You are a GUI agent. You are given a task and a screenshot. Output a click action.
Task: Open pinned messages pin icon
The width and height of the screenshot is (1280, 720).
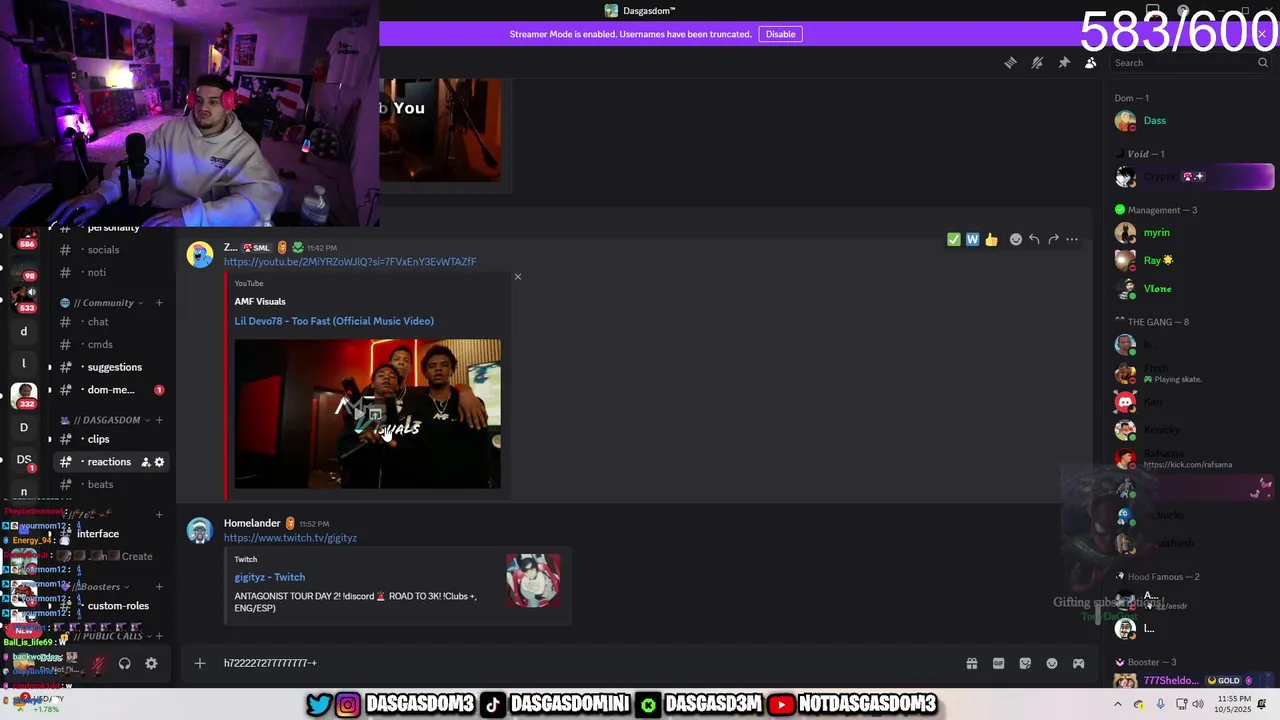pyautogui.click(x=1064, y=62)
